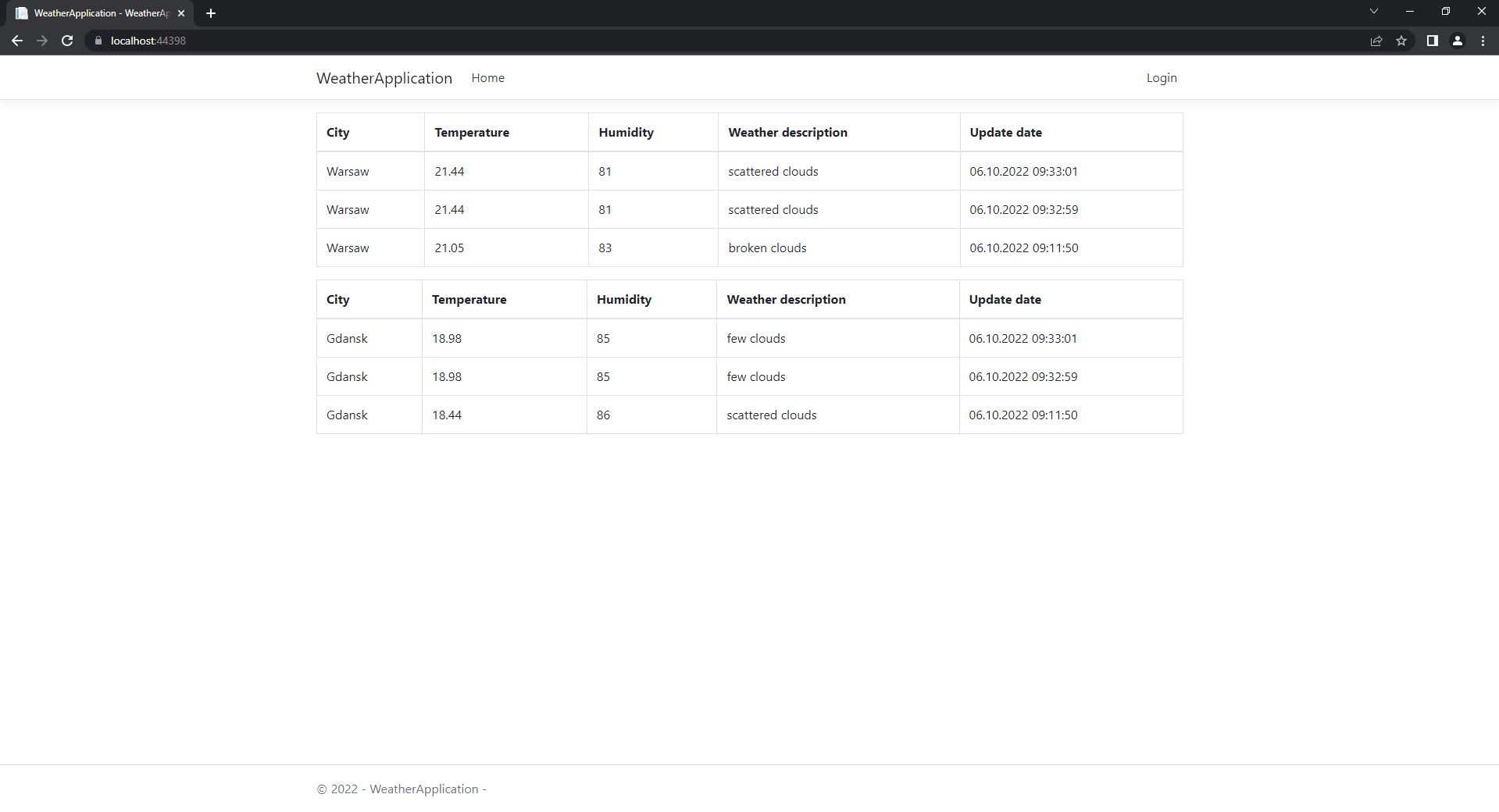Viewport: 1499px width, 812px height.
Task: Open the Home navigation item
Action: [x=487, y=77]
